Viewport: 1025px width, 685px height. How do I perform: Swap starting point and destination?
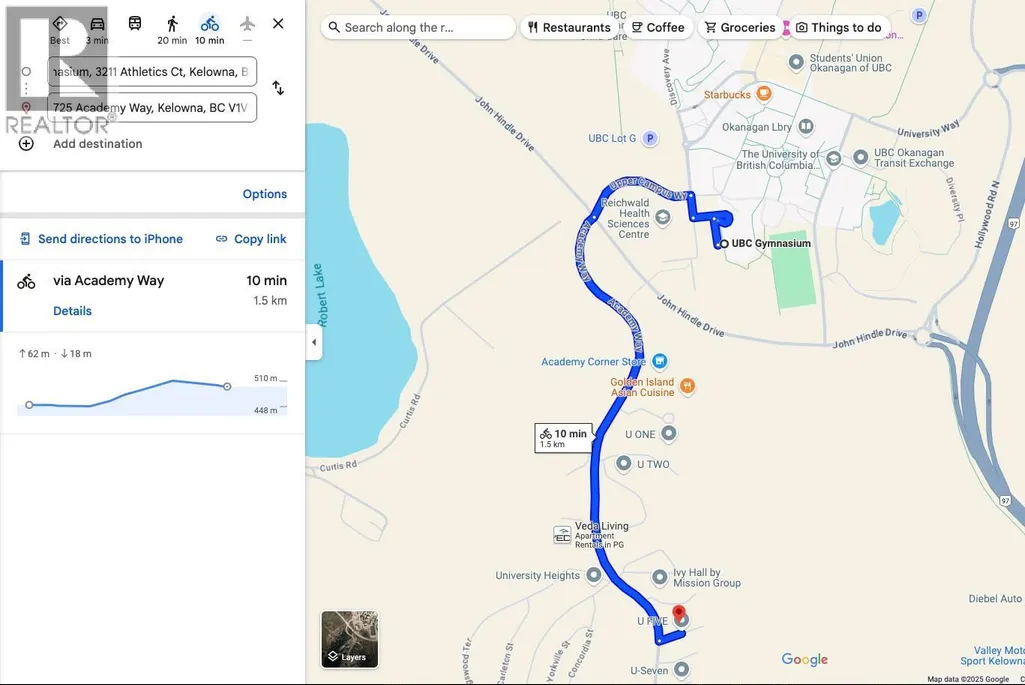tap(278, 88)
